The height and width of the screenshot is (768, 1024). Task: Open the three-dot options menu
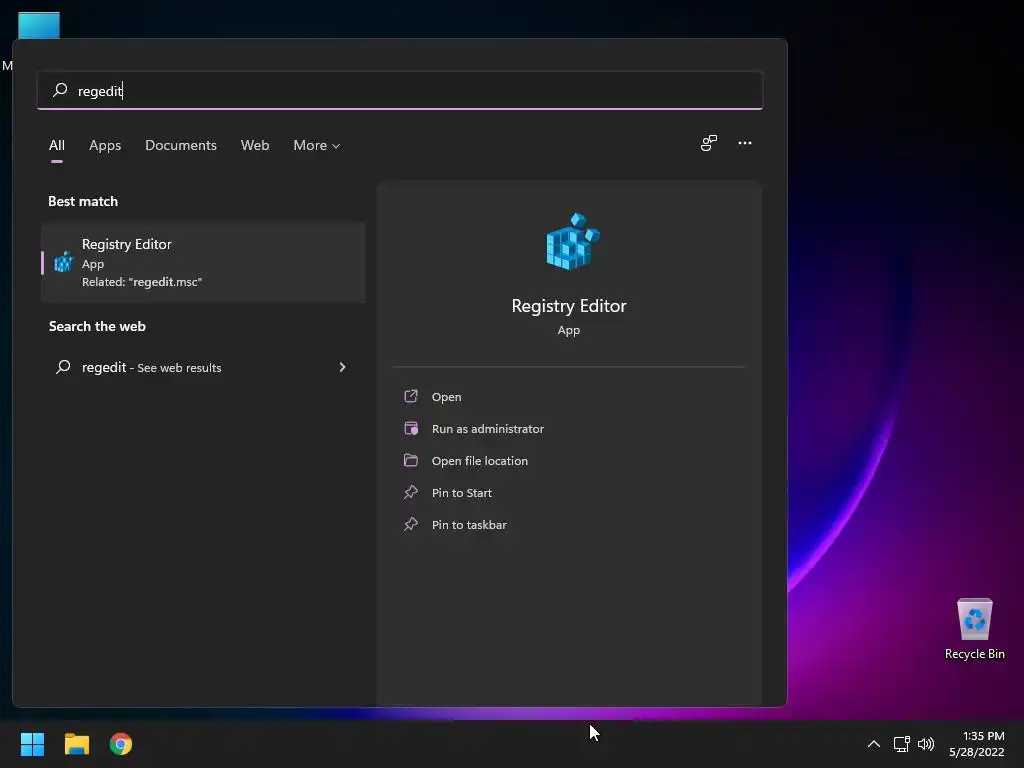(744, 143)
